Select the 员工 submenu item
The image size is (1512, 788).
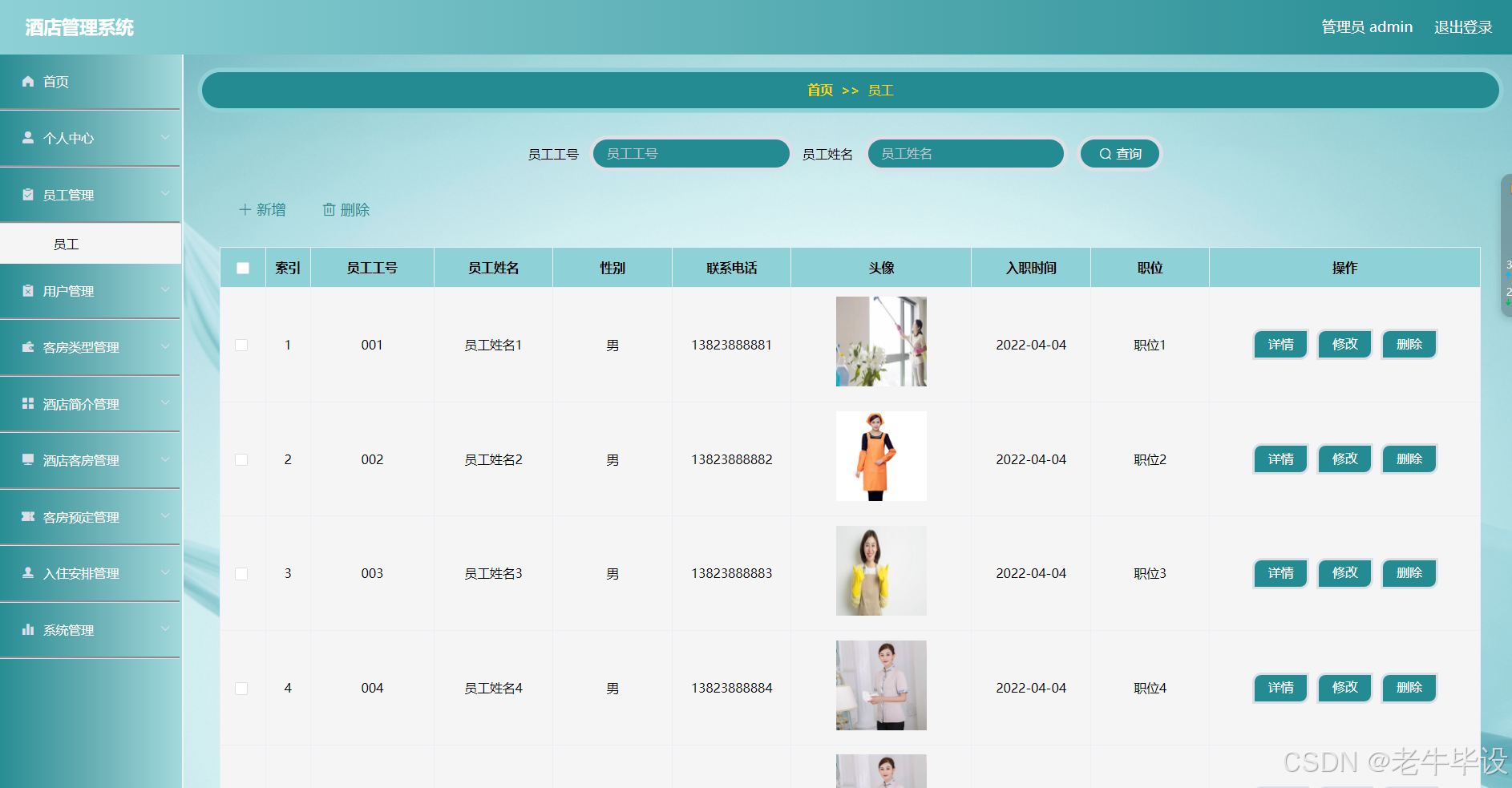(91, 244)
